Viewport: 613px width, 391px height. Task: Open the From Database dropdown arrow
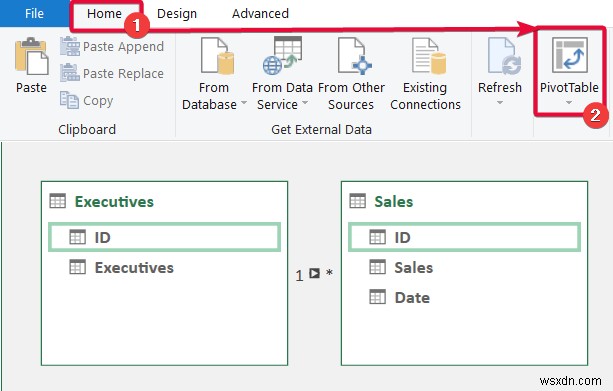(x=244, y=103)
